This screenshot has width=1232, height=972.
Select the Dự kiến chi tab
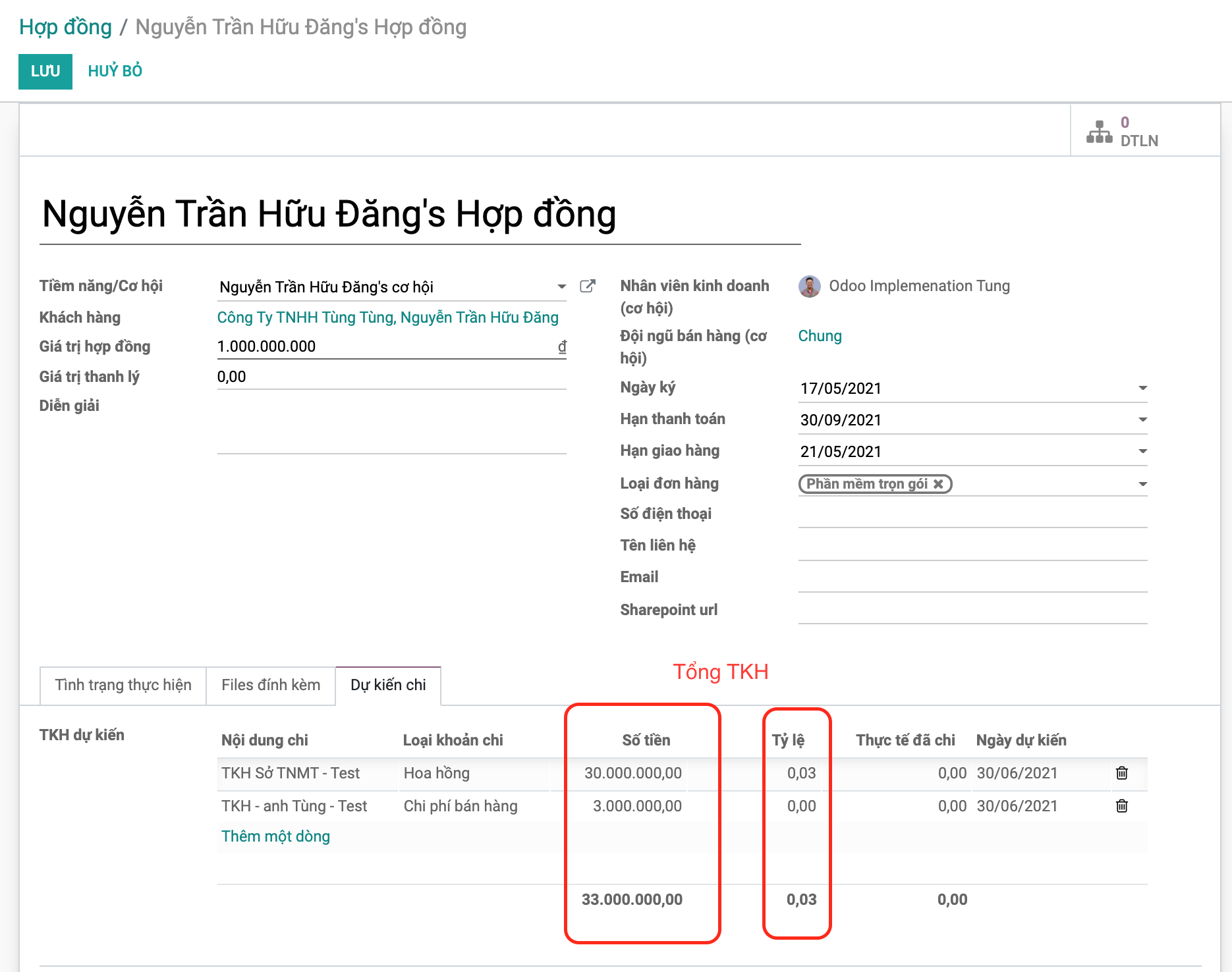click(x=388, y=685)
